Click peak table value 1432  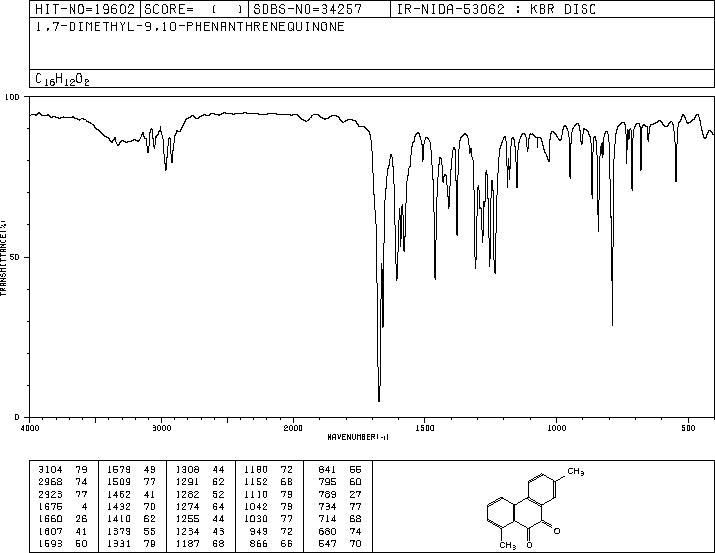point(119,506)
